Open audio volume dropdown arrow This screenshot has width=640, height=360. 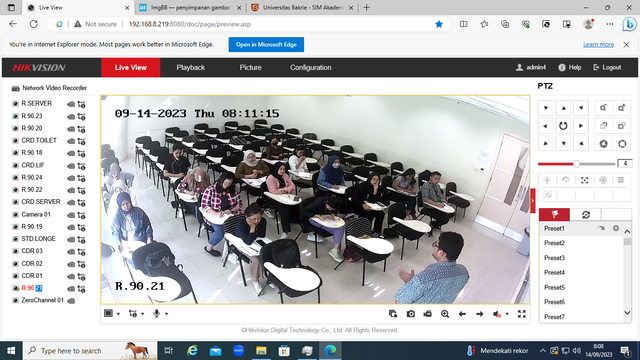[x=507, y=314]
